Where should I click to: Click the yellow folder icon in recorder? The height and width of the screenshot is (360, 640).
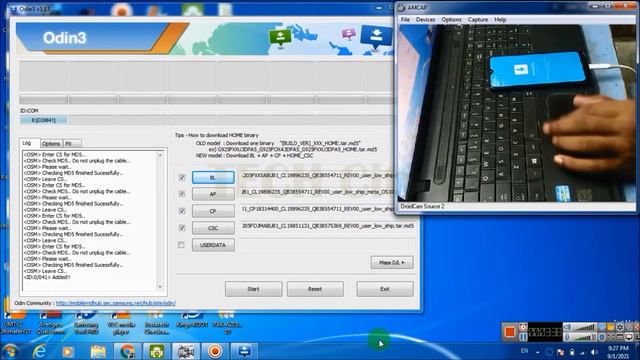point(611,327)
